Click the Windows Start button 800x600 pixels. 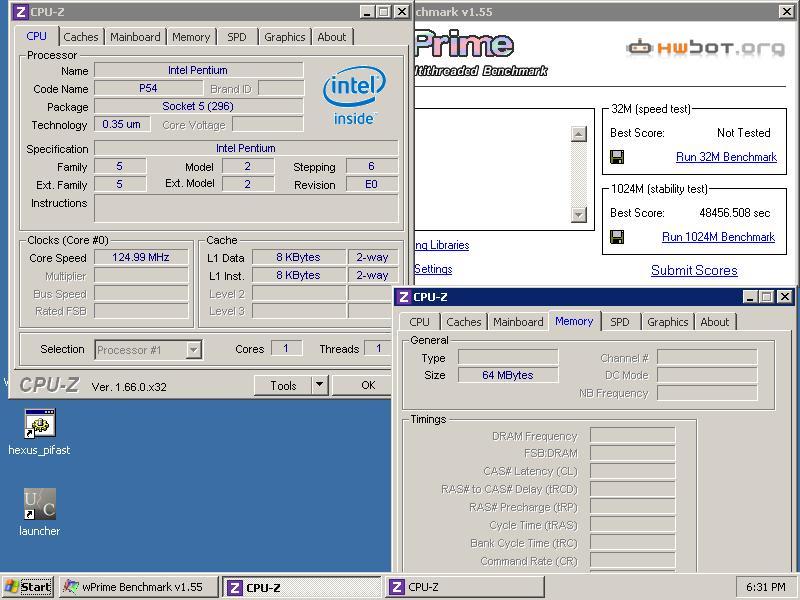(x=28, y=587)
